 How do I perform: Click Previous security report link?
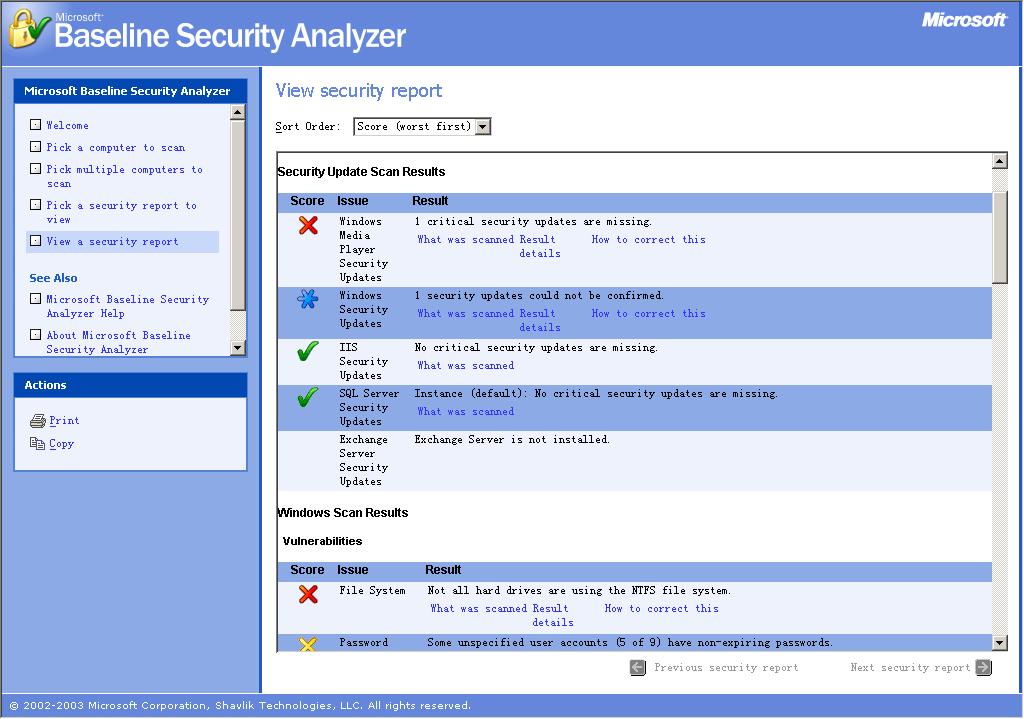pyautogui.click(x=726, y=667)
